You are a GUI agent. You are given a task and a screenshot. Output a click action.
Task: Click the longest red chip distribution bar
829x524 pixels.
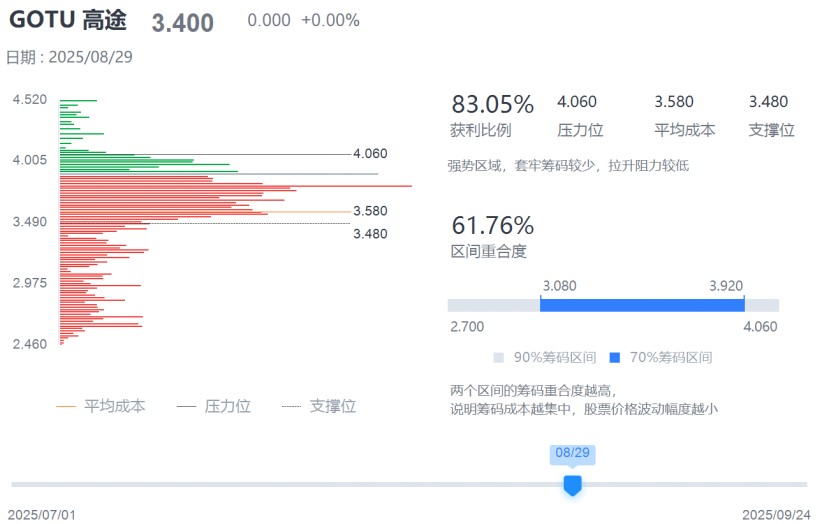pos(236,186)
